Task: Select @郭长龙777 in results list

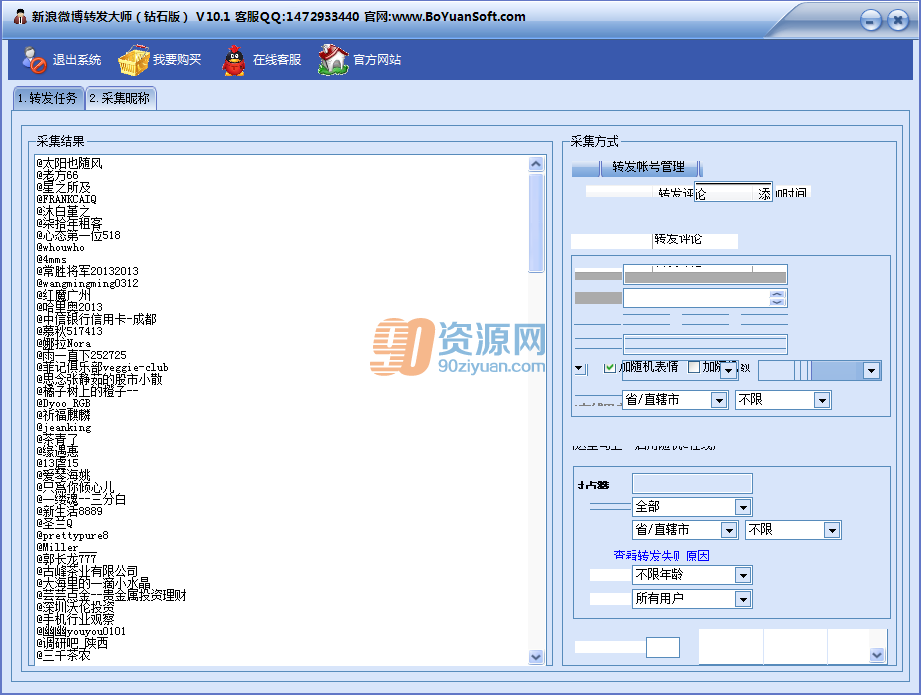Action: (66, 559)
